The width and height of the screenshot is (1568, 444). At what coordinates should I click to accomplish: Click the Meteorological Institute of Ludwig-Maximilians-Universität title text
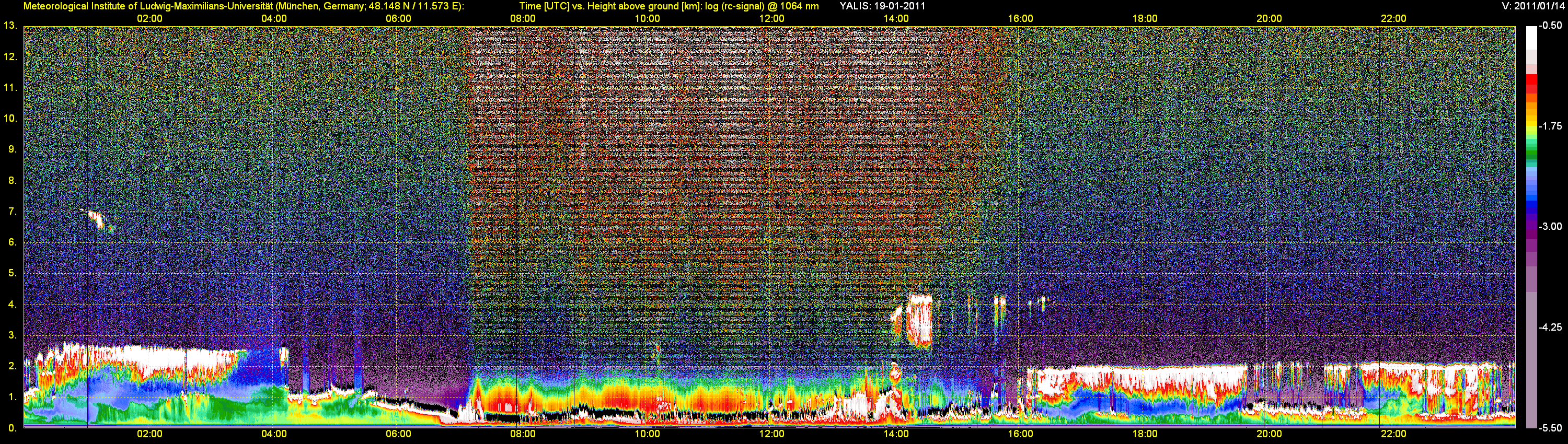click(244, 6)
